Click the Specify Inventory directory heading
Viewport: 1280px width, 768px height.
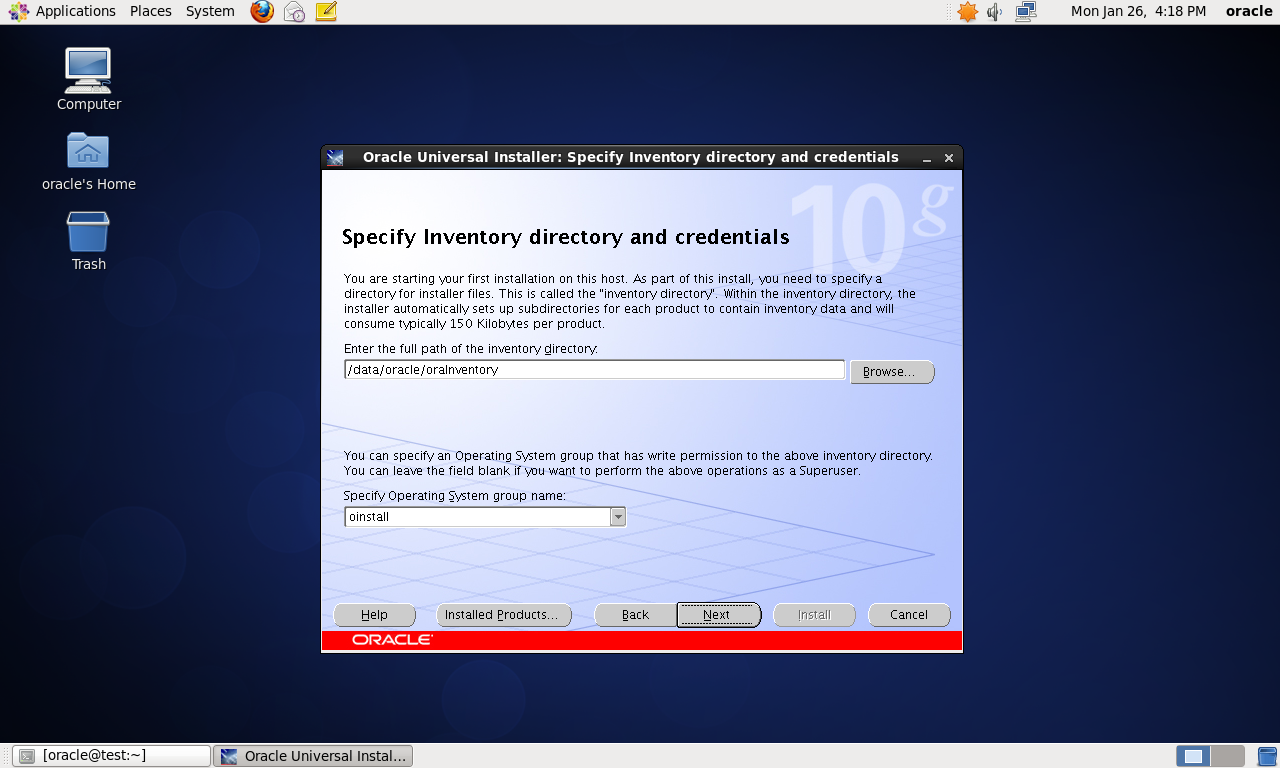tap(566, 237)
